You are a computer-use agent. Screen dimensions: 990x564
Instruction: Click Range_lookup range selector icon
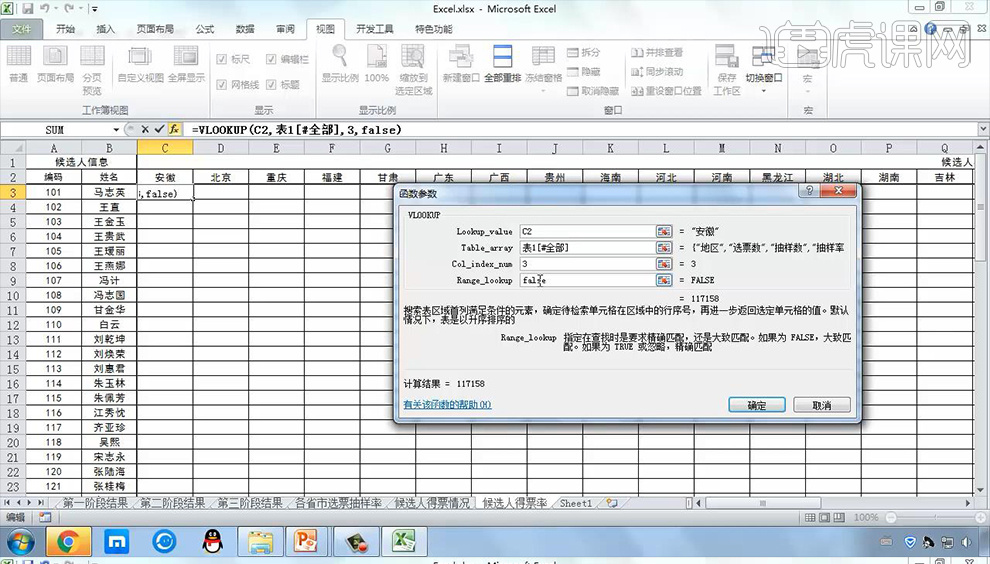click(x=664, y=280)
